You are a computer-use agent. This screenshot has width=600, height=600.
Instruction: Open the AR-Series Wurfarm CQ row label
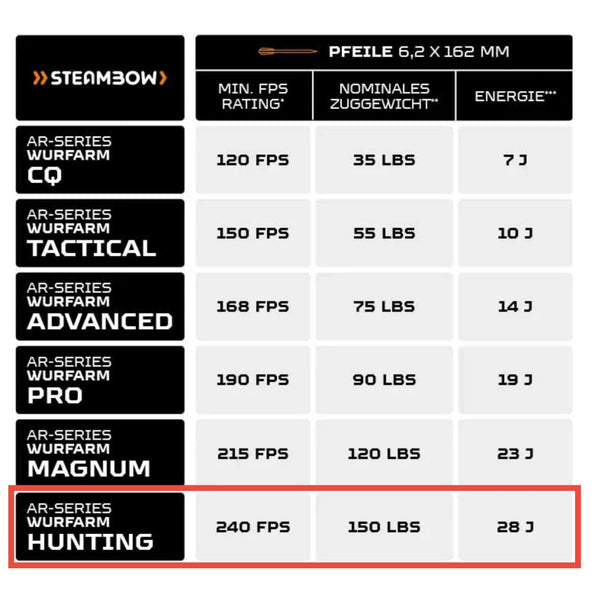(100, 159)
